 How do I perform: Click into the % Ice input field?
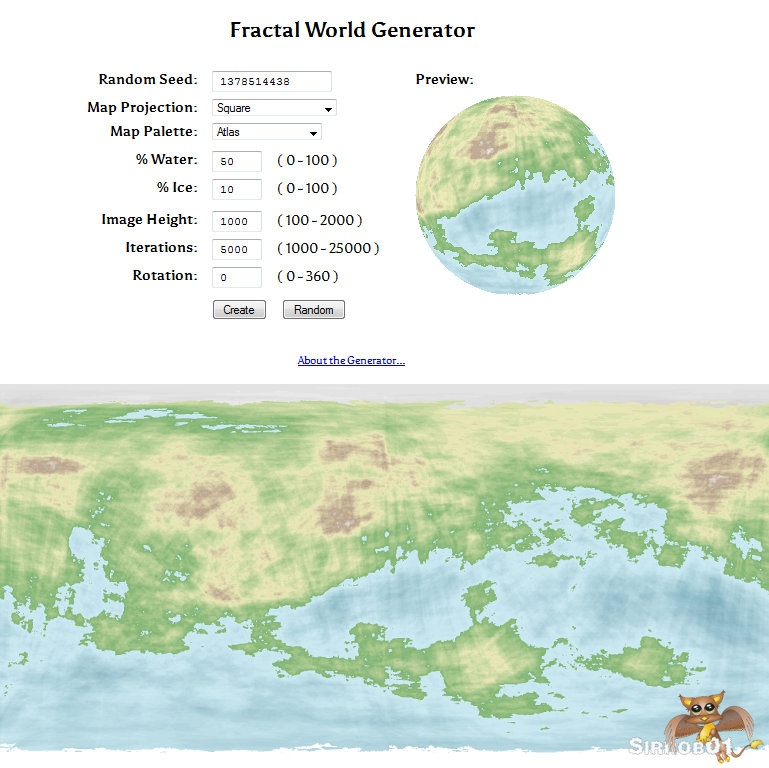tap(237, 189)
